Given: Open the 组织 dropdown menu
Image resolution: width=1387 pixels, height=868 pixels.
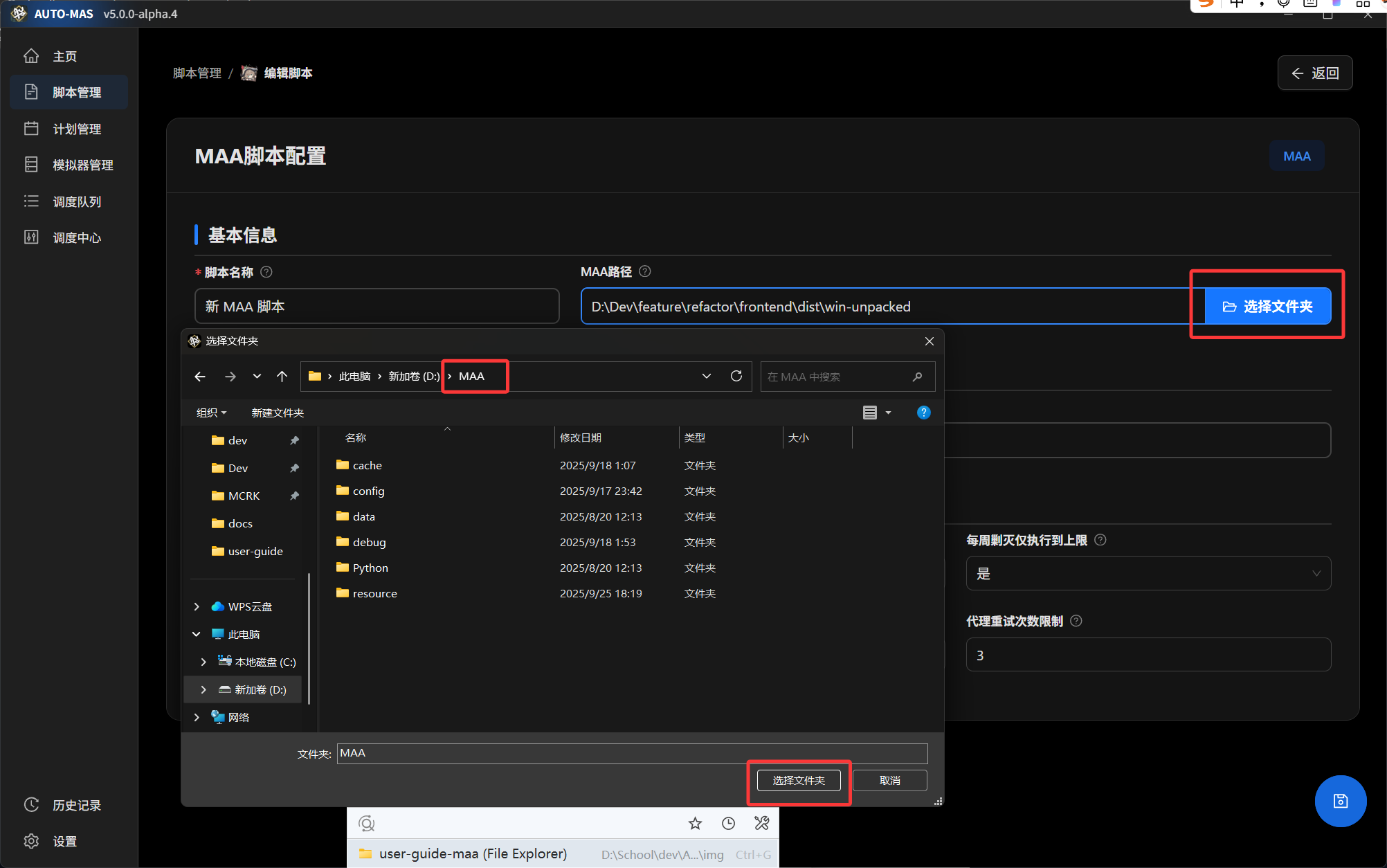Looking at the screenshot, I should [211, 413].
